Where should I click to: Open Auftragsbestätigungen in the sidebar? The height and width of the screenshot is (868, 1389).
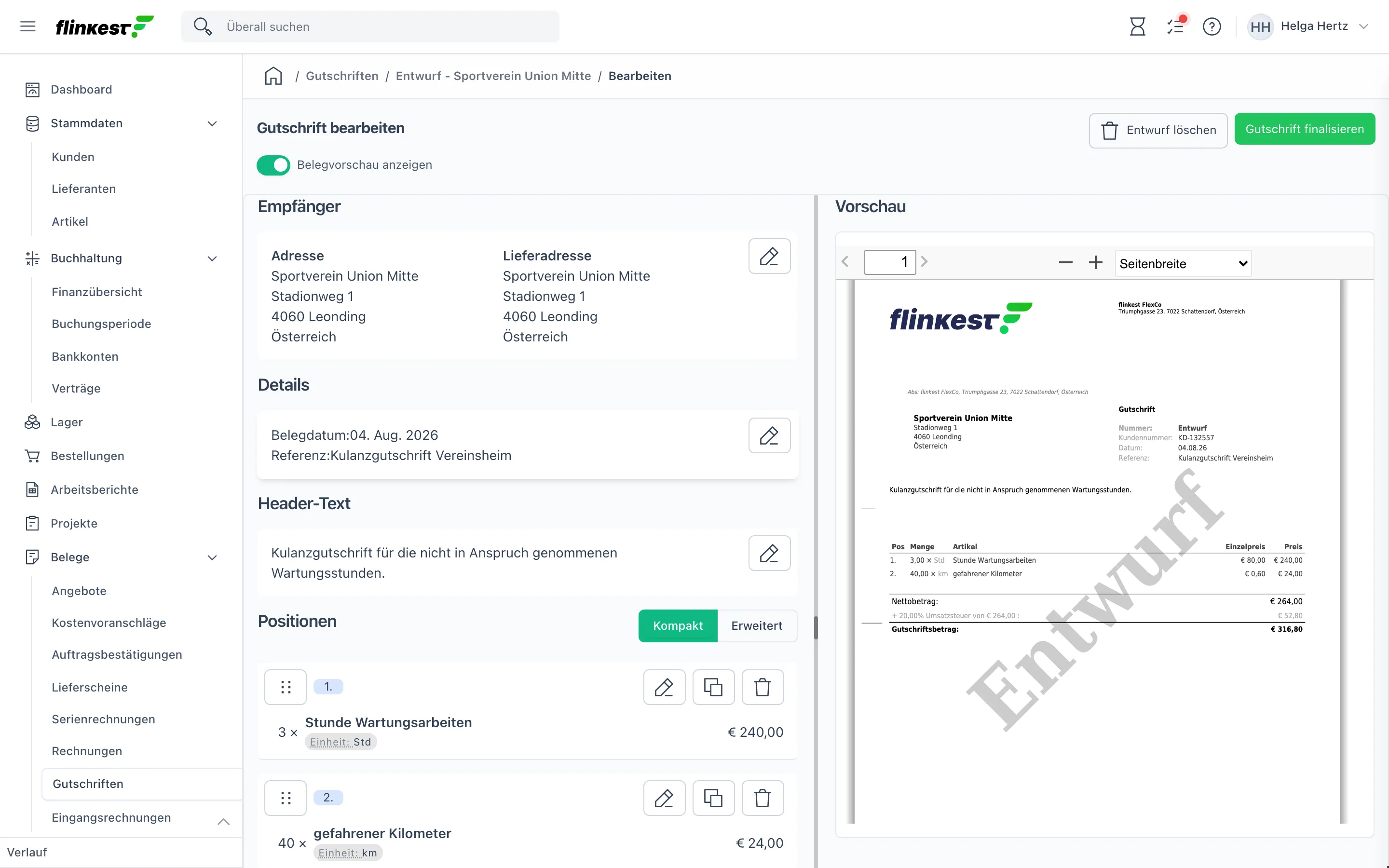(x=117, y=655)
